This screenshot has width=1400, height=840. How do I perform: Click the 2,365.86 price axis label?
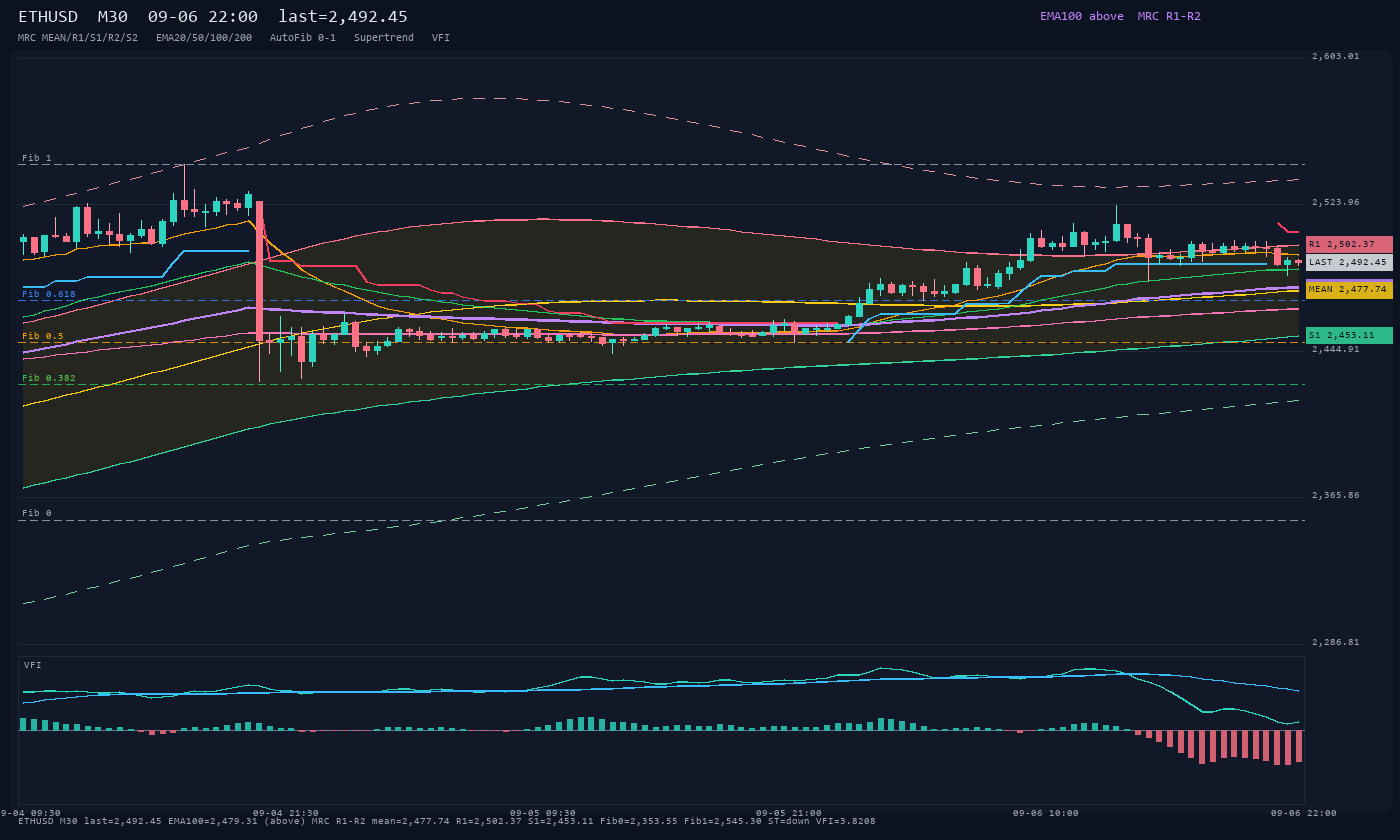click(x=1336, y=495)
